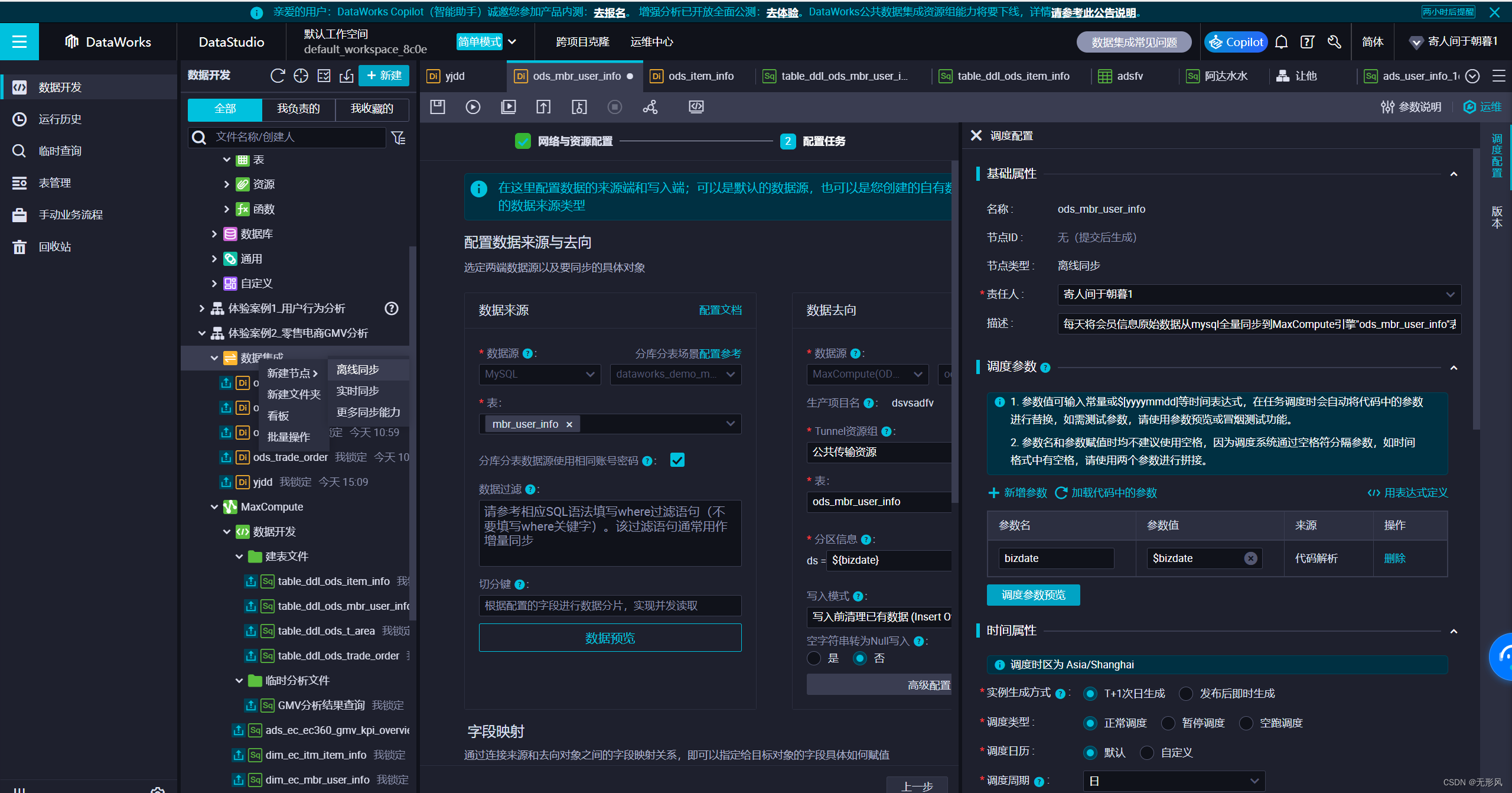Choose 离线同步 in the context submenu
1512x793 pixels.
(x=357, y=370)
